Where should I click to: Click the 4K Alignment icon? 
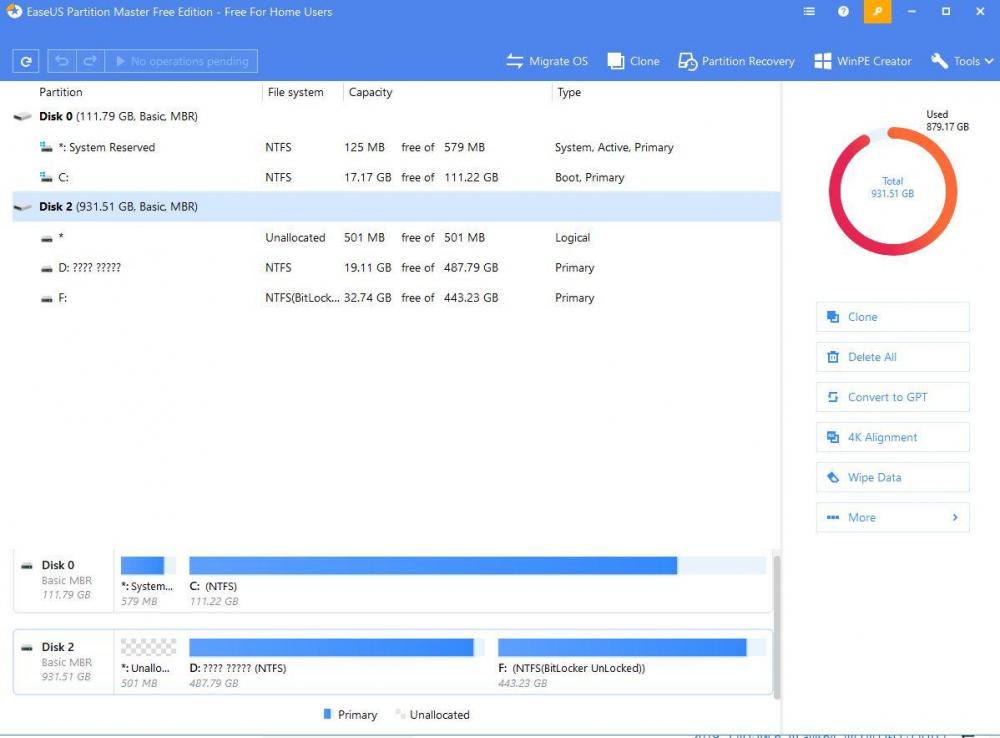(x=833, y=438)
